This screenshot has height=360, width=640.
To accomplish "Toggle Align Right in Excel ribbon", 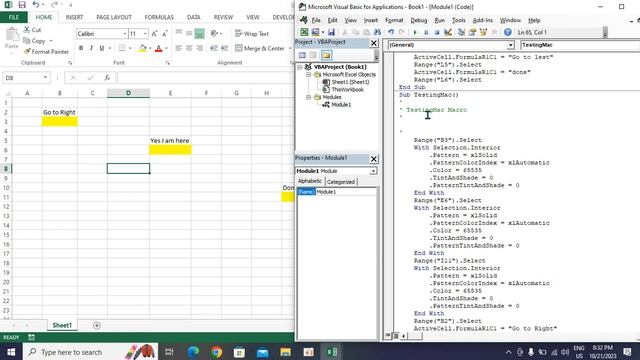I will coord(200,48).
